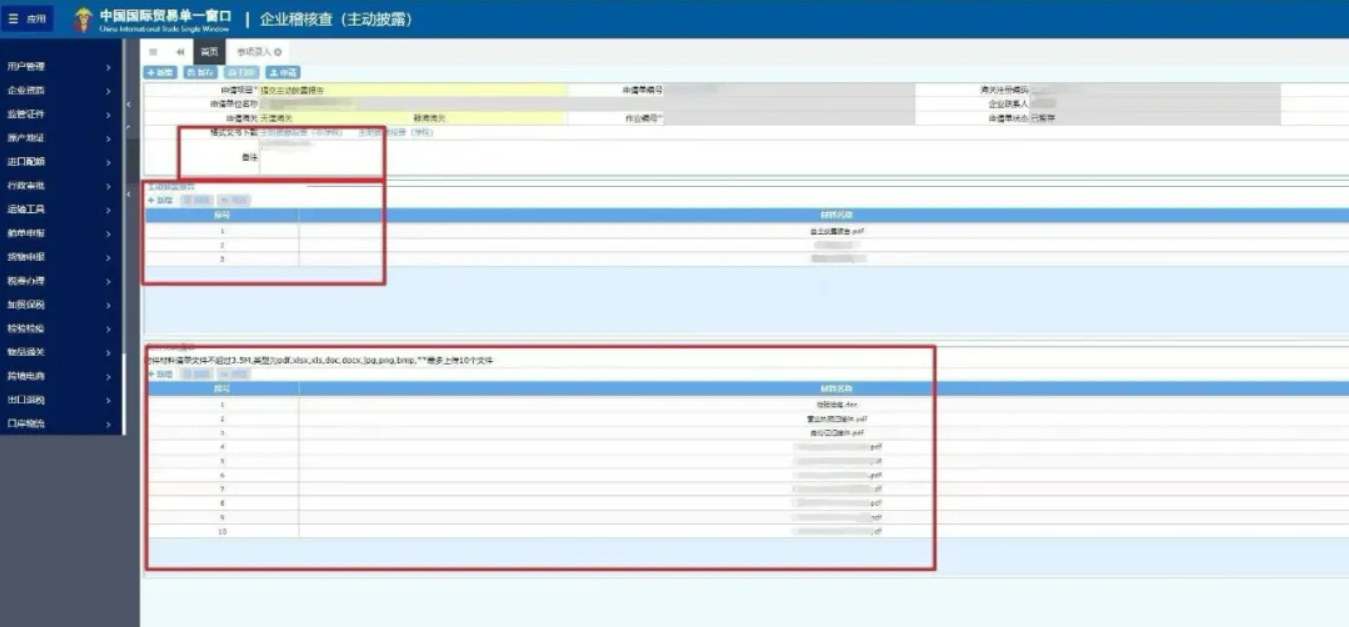Add a new attachment in the bottom file list
The height and width of the screenshot is (627, 1349).
(160, 374)
